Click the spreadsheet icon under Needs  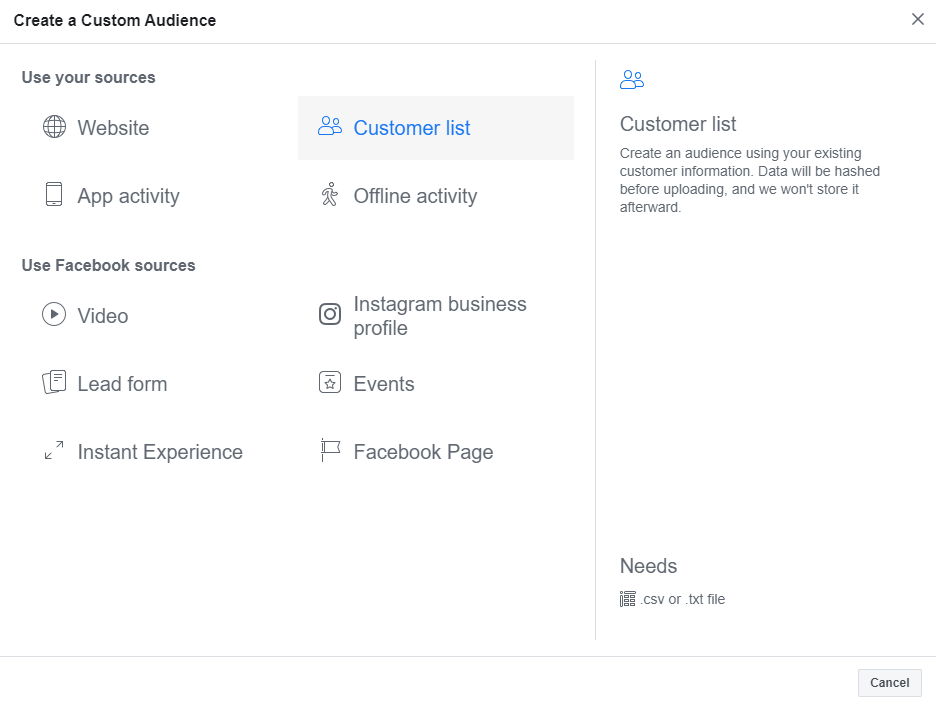tap(628, 599)
